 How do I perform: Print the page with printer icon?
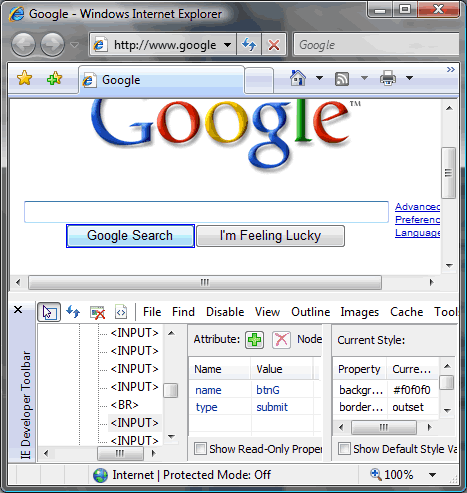[x=388, y=78]
